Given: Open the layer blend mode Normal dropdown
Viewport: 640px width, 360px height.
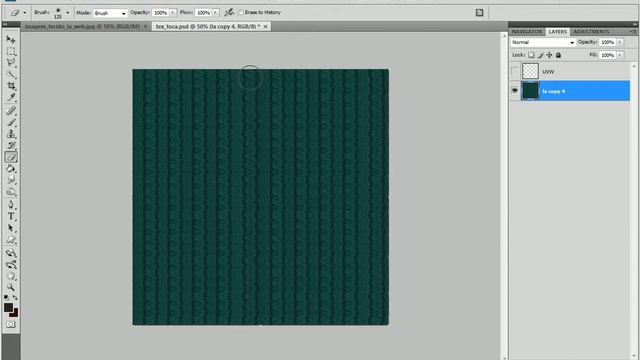Looking at the screenshot, I should [543, 42].
